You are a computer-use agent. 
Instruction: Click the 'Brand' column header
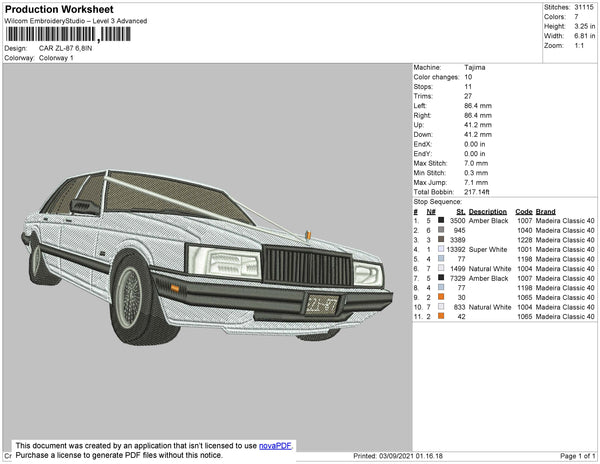pos(546,212)
